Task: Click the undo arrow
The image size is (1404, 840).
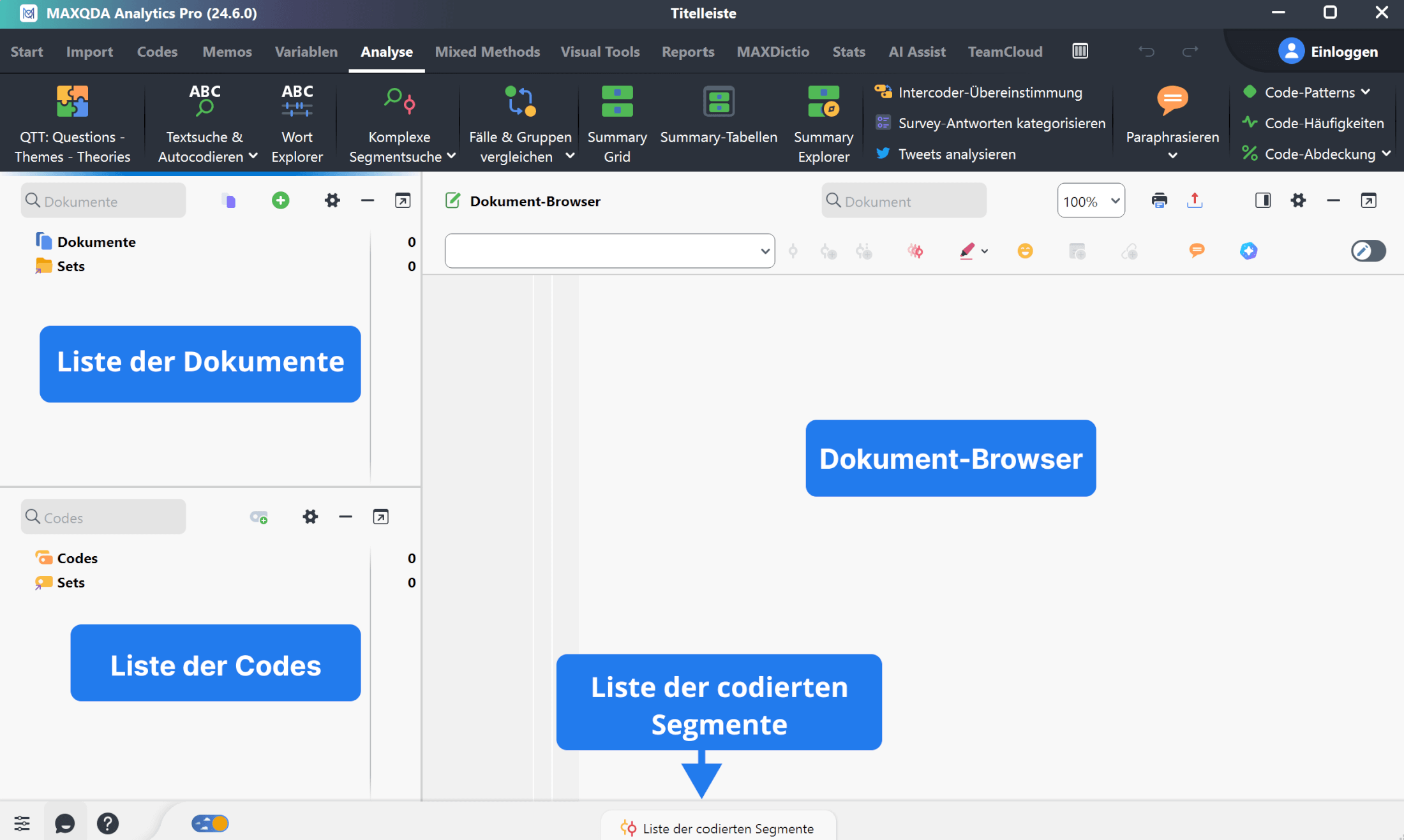Action: click(x=1147, y=52)
